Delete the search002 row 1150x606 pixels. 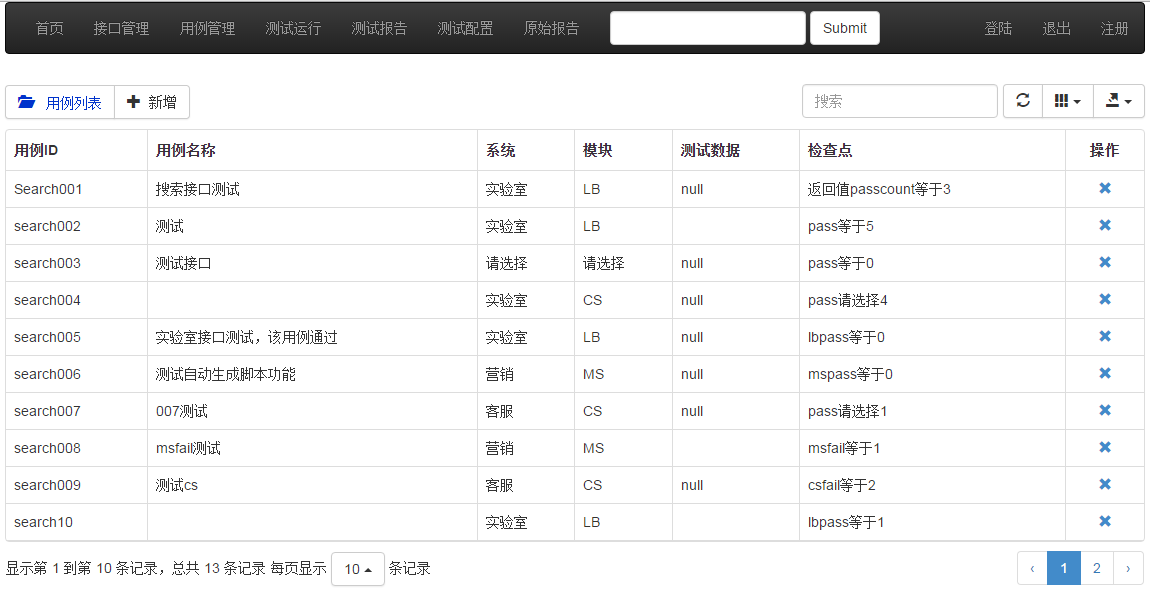(x=1105, y=225)
